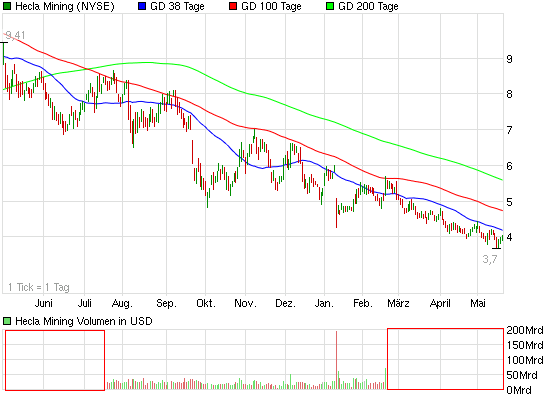Click the tallest red volume spike in January

point(336,360)
